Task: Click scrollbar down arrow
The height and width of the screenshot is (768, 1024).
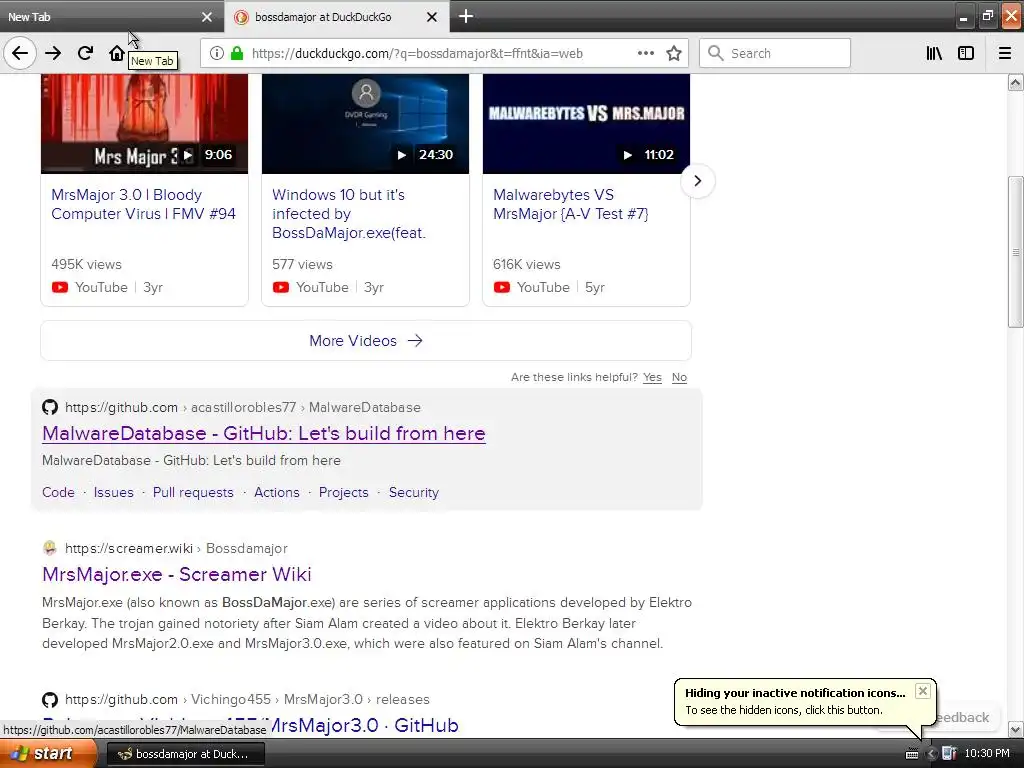Action: [1016, 729]
